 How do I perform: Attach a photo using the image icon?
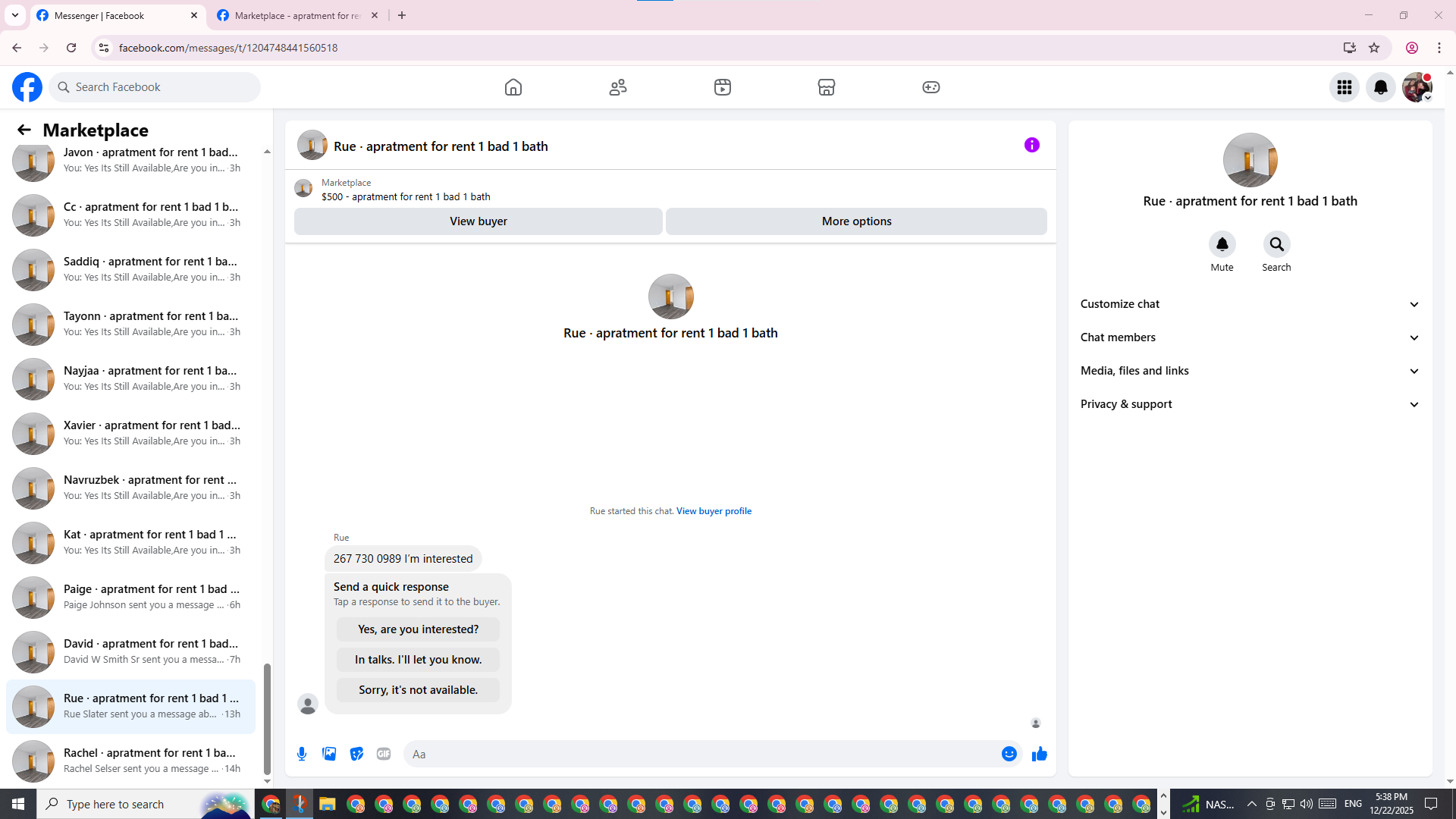329,754
